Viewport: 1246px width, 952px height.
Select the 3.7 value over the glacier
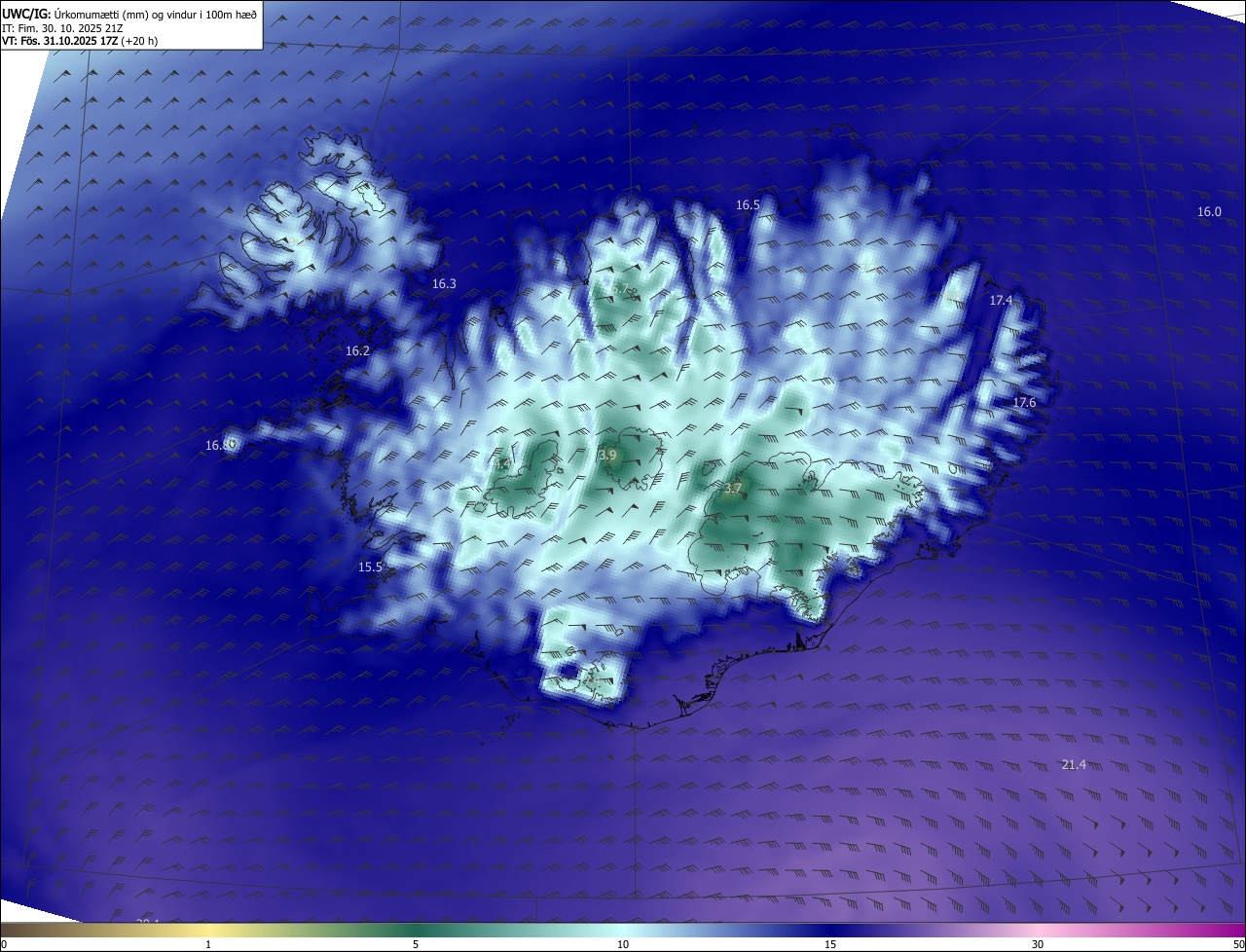733,489
